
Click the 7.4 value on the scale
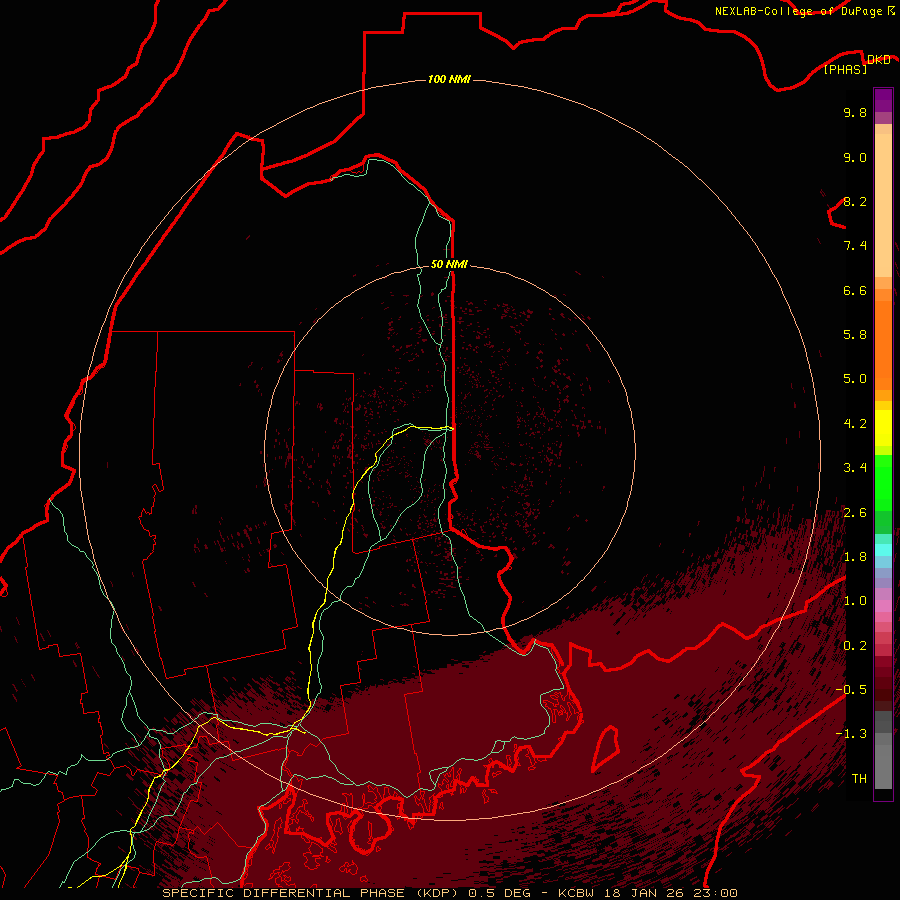[855, 246]
